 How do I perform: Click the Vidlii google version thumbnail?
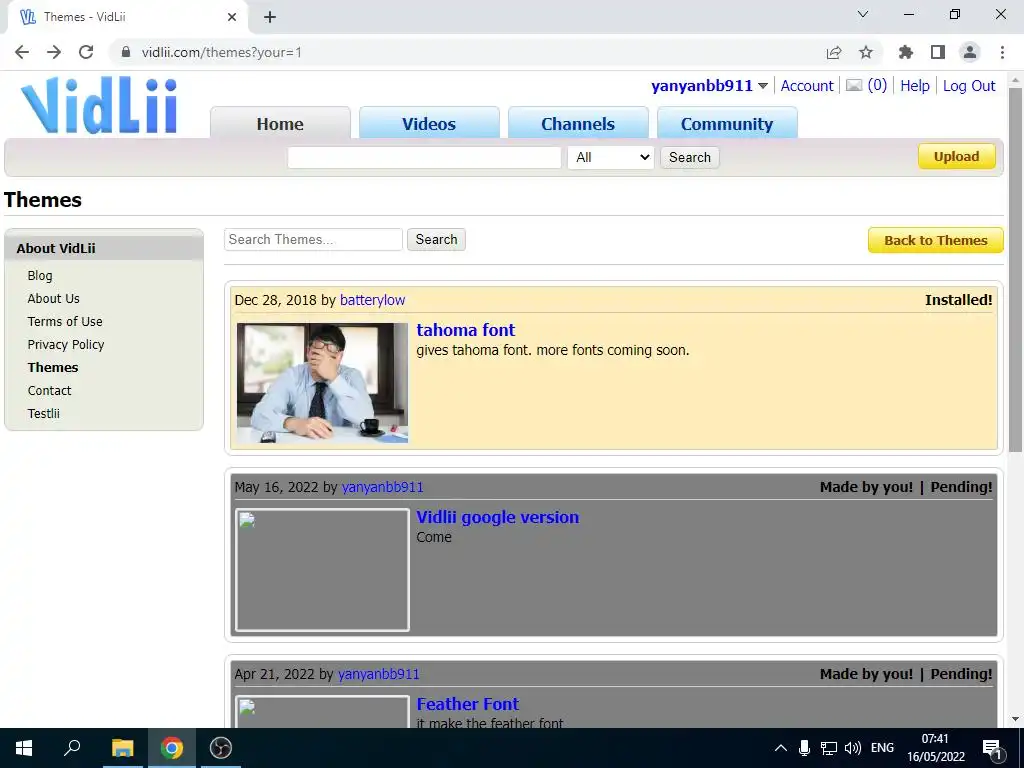pos(323,570)
